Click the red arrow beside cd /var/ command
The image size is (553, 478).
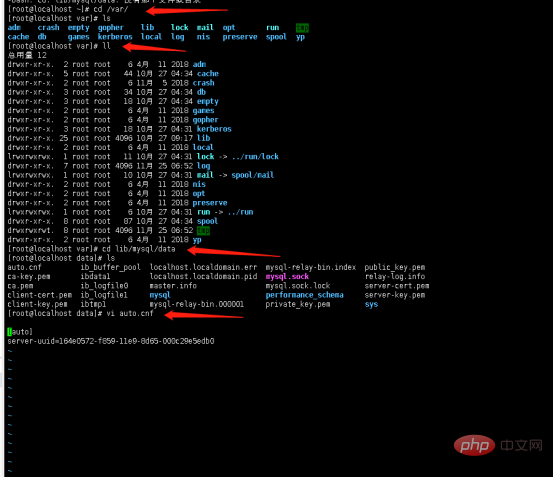tap(187, 10)
